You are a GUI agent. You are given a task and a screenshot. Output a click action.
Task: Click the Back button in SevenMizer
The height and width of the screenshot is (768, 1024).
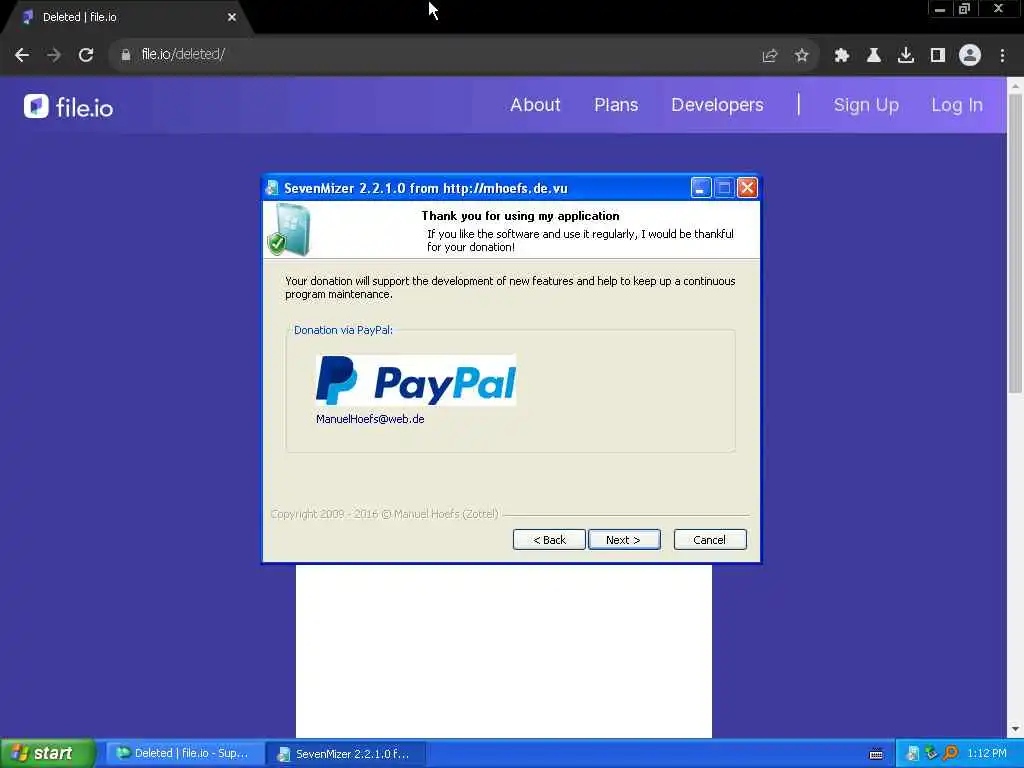[549, 539]
